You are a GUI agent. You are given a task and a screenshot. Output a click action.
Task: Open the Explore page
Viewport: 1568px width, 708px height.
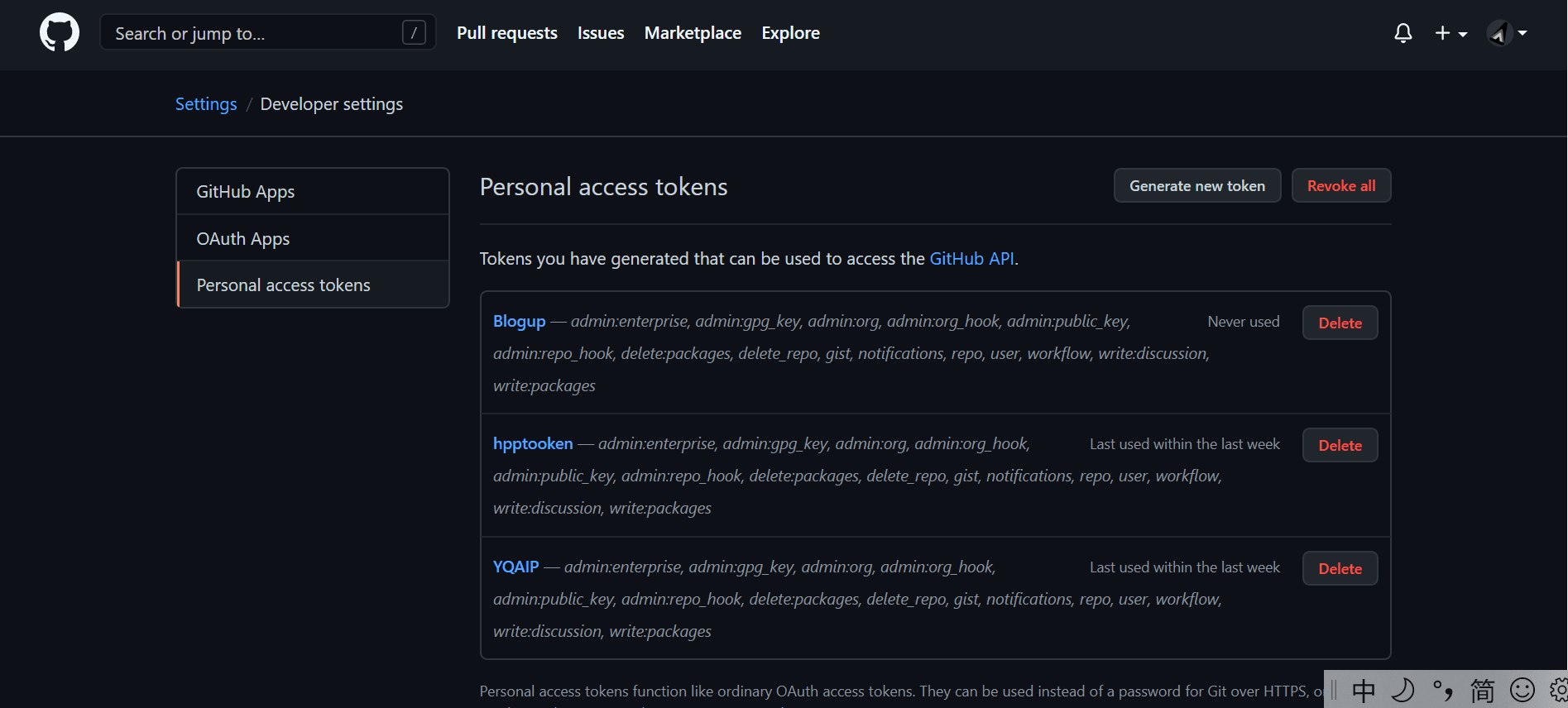click(x=790, y=33)
